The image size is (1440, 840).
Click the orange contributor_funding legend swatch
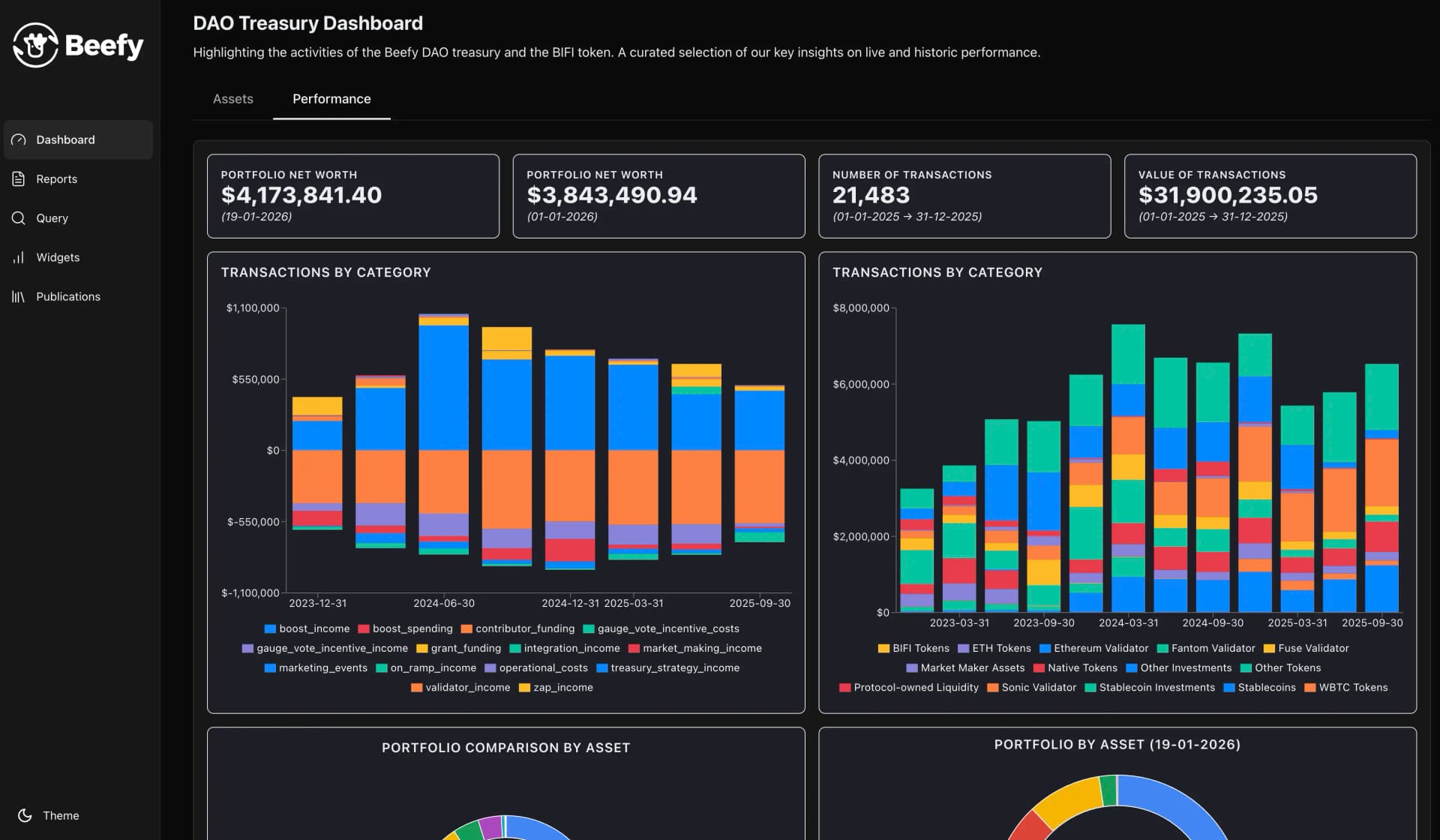point(466,628)
